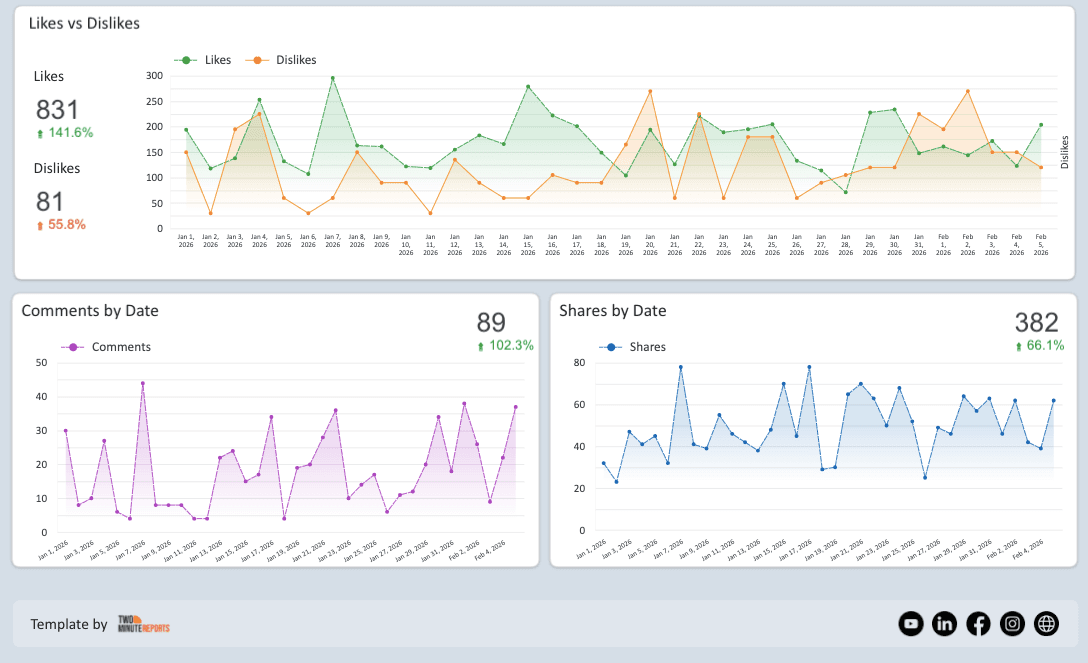This screenshot has height=663, width=1088.
Task: Open the Facebook social icon
Action: click(978, 623)
